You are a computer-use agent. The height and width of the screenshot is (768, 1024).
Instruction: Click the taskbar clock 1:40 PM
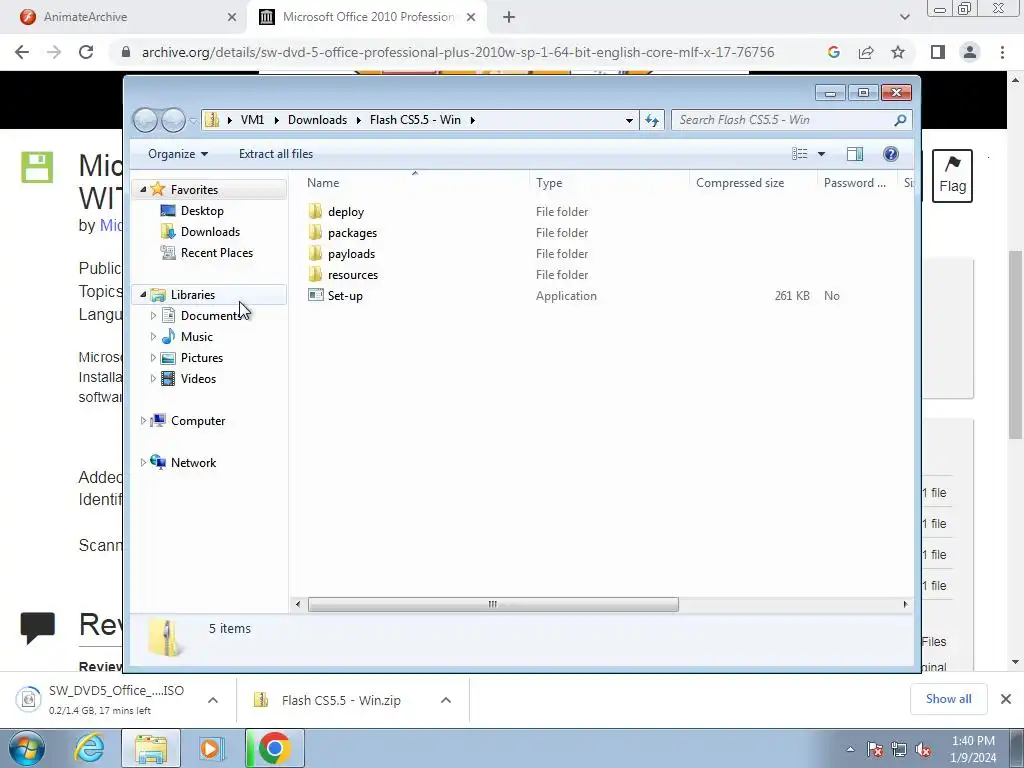(x=973, y=749)
